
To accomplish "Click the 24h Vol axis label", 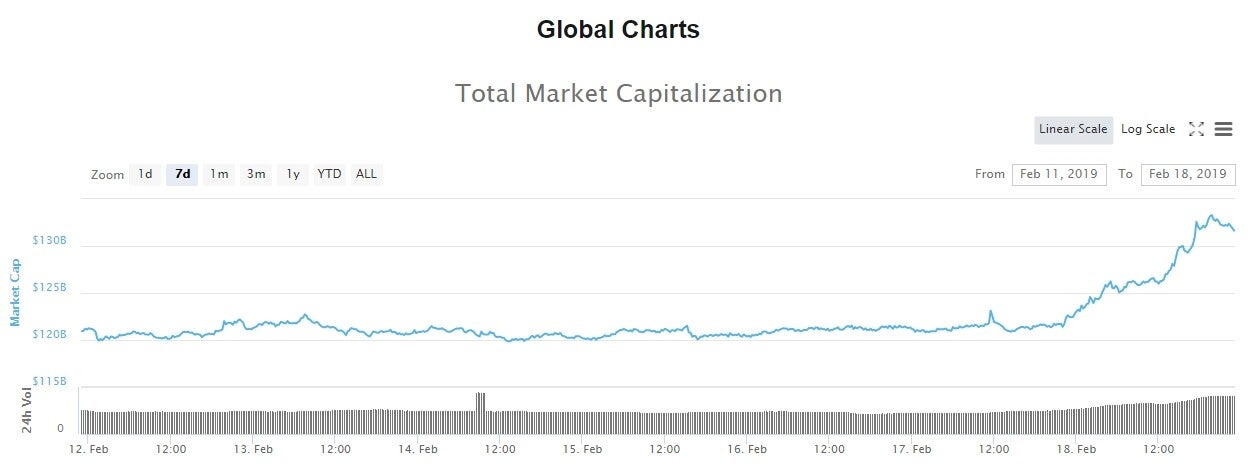I will tap(28, 410).
